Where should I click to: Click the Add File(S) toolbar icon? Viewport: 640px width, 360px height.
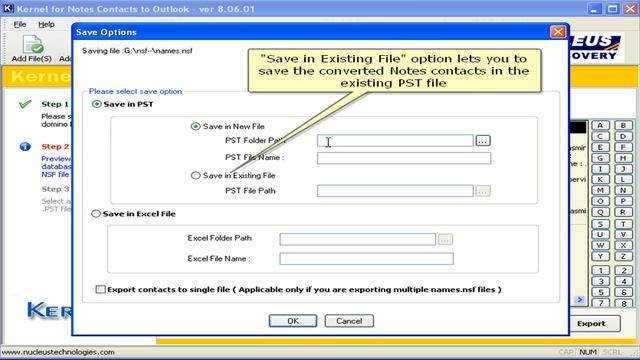tap(32, 49)
